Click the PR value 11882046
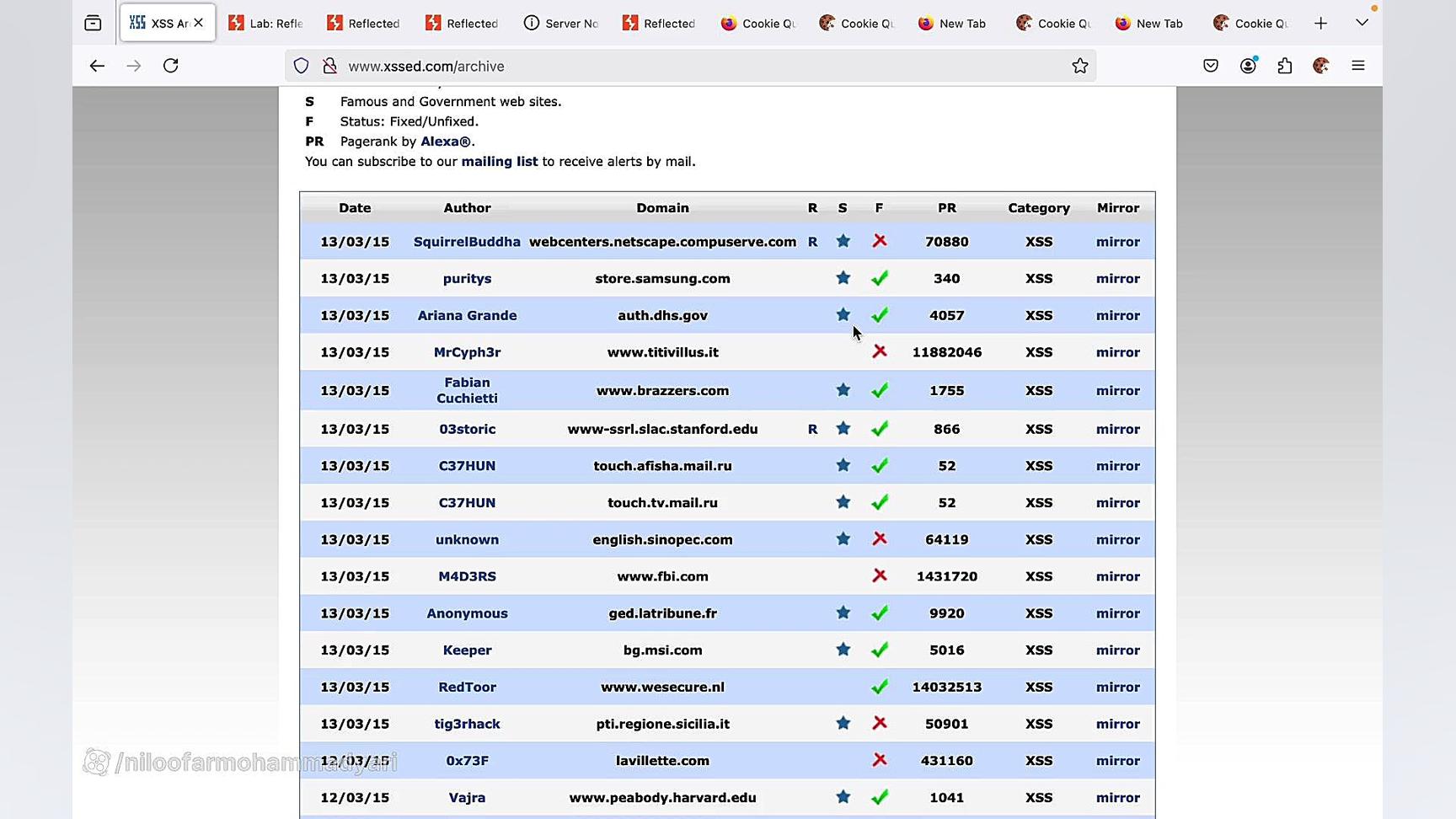 (x=947, y=352)
